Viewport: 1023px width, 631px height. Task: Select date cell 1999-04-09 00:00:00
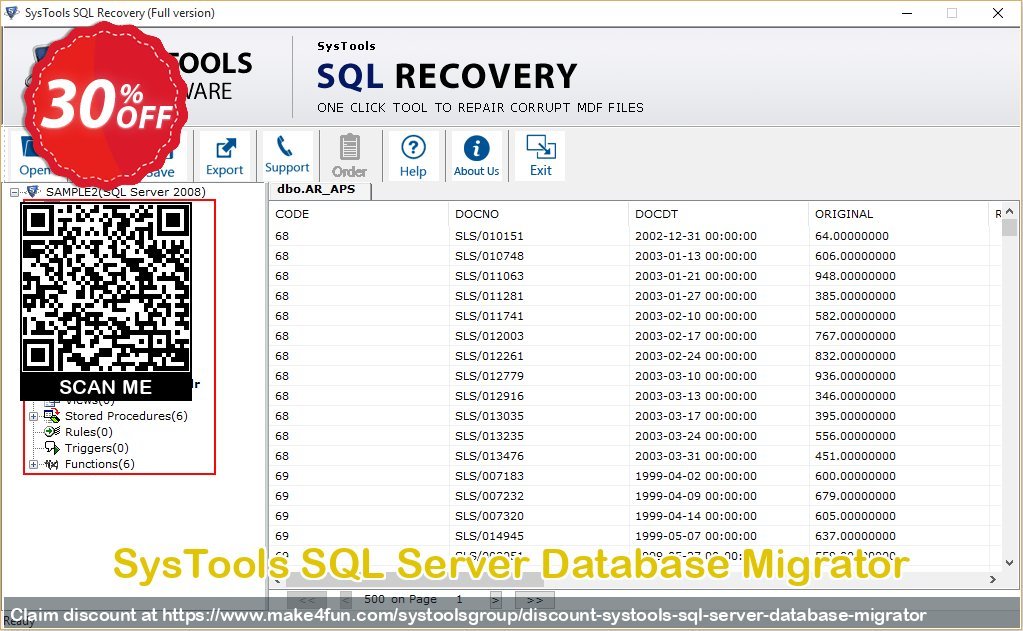pyautogui.click(x=695, y=496)
